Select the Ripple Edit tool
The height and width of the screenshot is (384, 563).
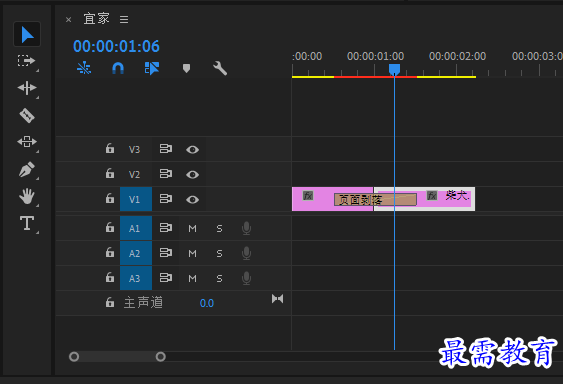tap(27, 88)
